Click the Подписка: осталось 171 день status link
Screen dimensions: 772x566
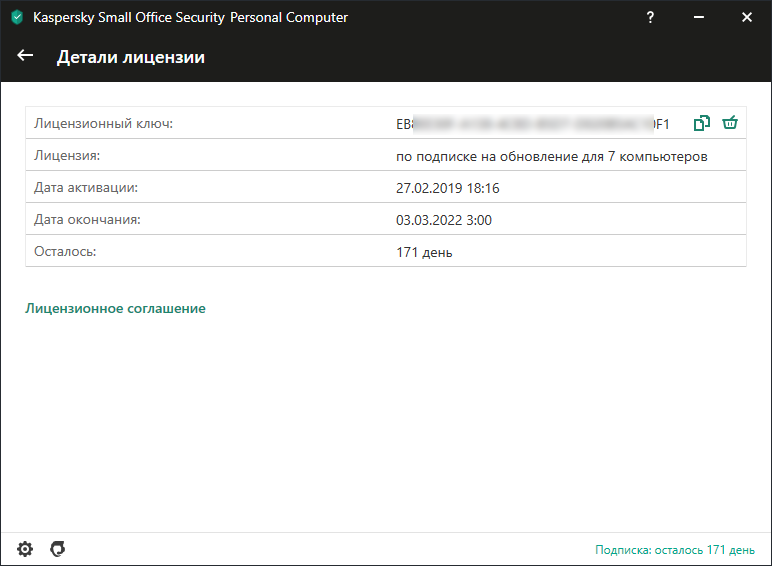(675, 550)
